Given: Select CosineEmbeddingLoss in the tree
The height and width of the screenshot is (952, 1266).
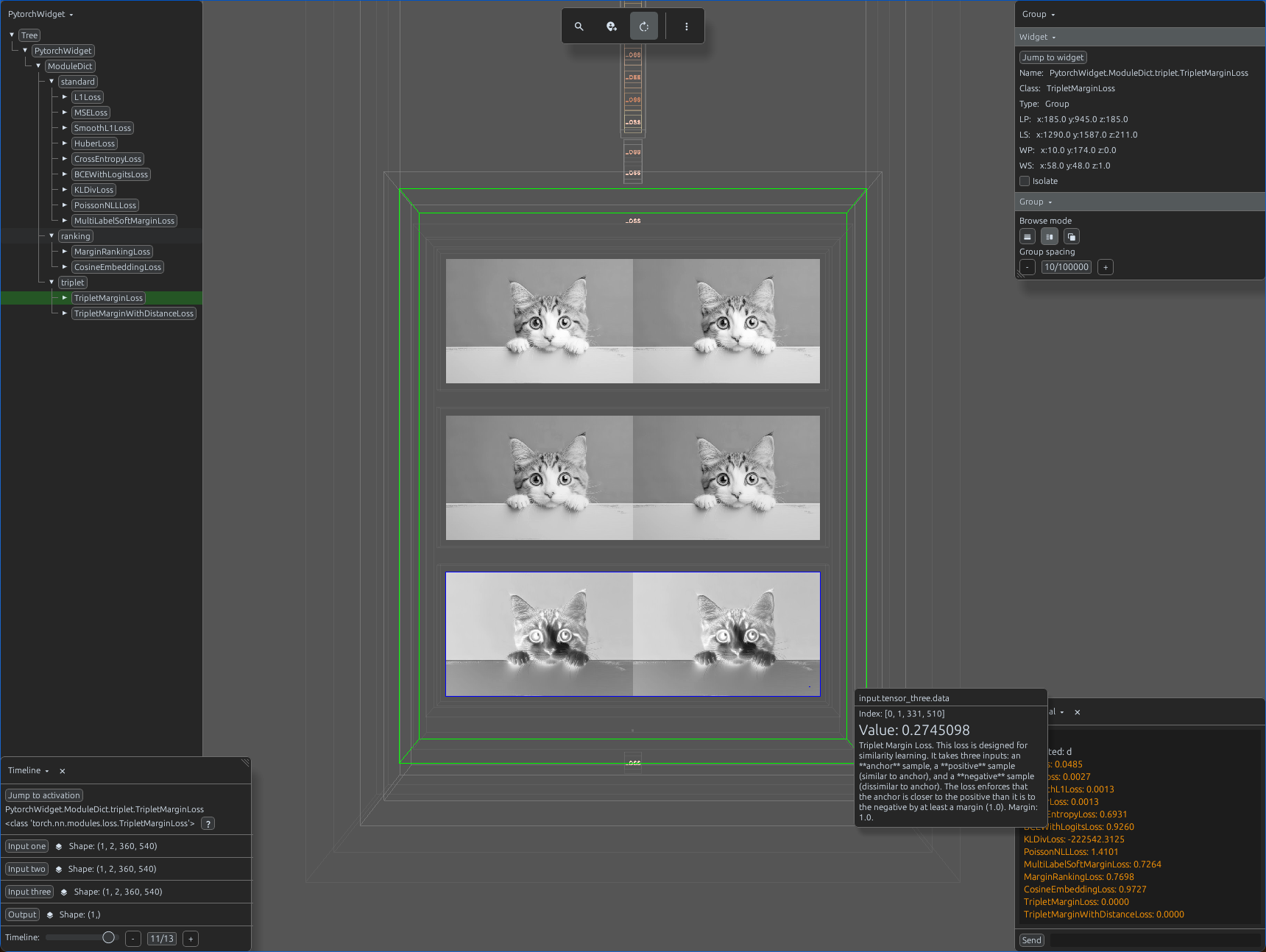Looking at the screenshot, I should 118,267.
